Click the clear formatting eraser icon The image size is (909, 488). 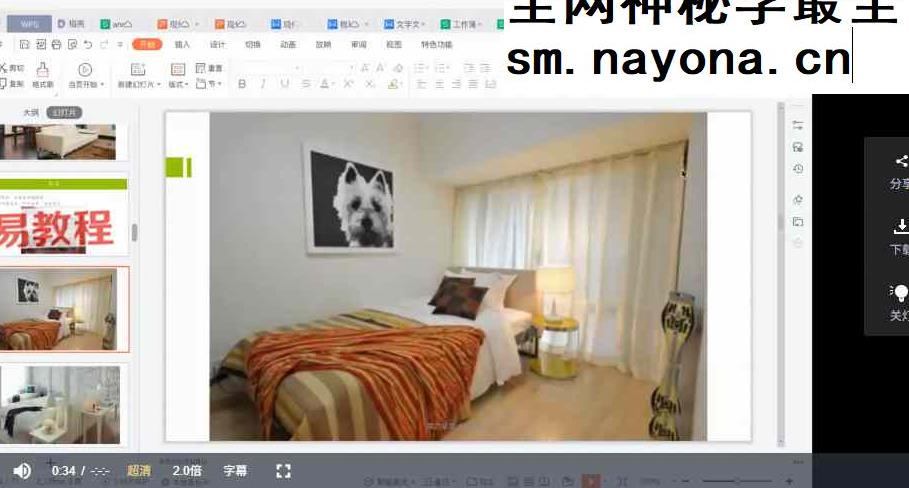pyautogui.click(x=396, y=68)
